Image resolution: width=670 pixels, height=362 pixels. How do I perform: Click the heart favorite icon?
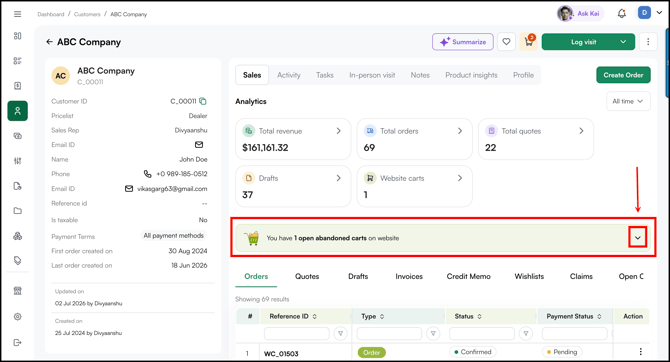[506, 42]
